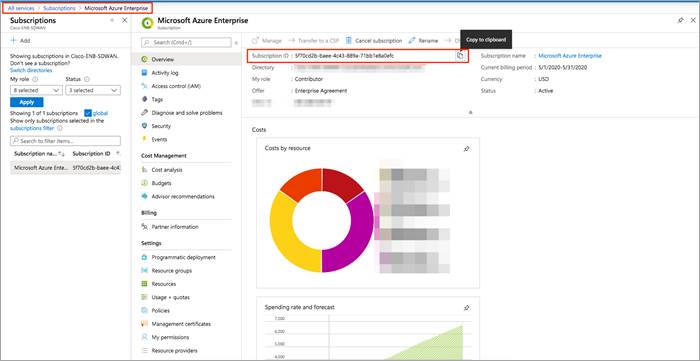The image size is (700, 361).
Task: Open Advisor recommendations
Action: (183, 196)
